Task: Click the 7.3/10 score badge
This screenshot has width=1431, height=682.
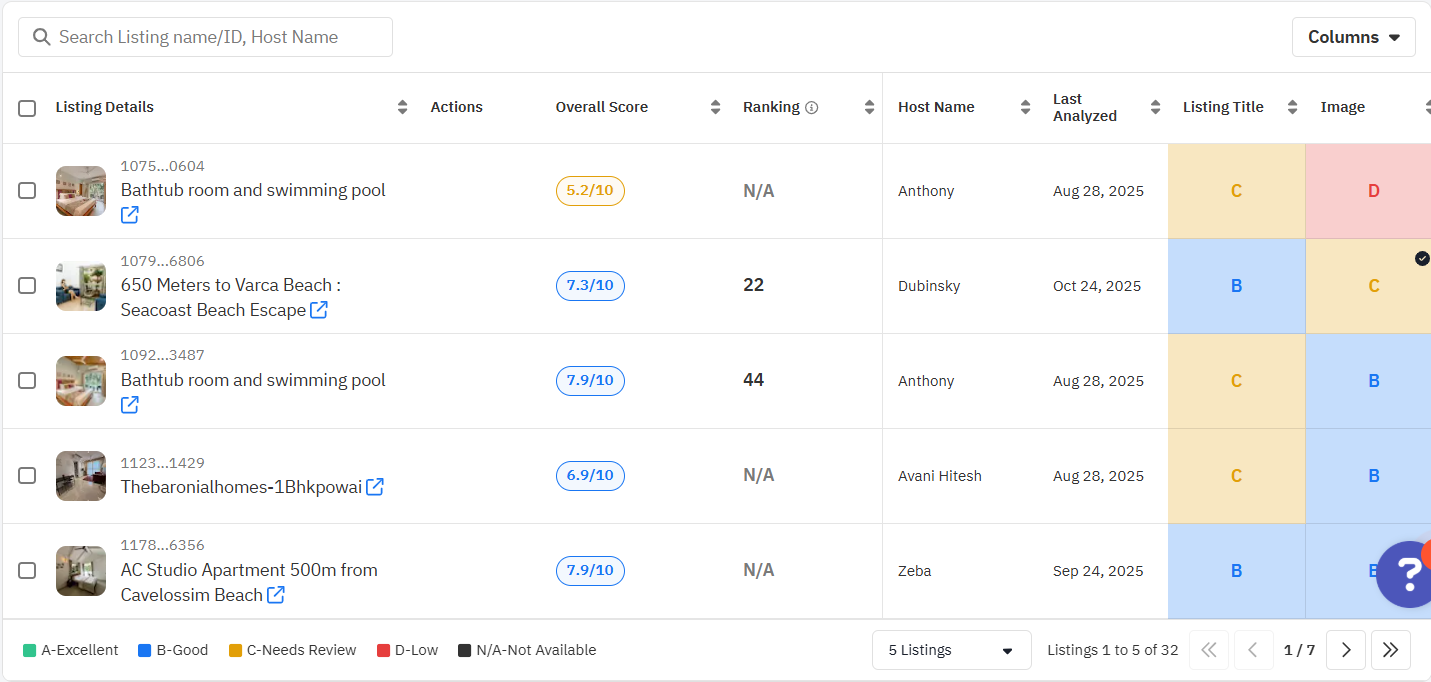Action: click(590, 286)
